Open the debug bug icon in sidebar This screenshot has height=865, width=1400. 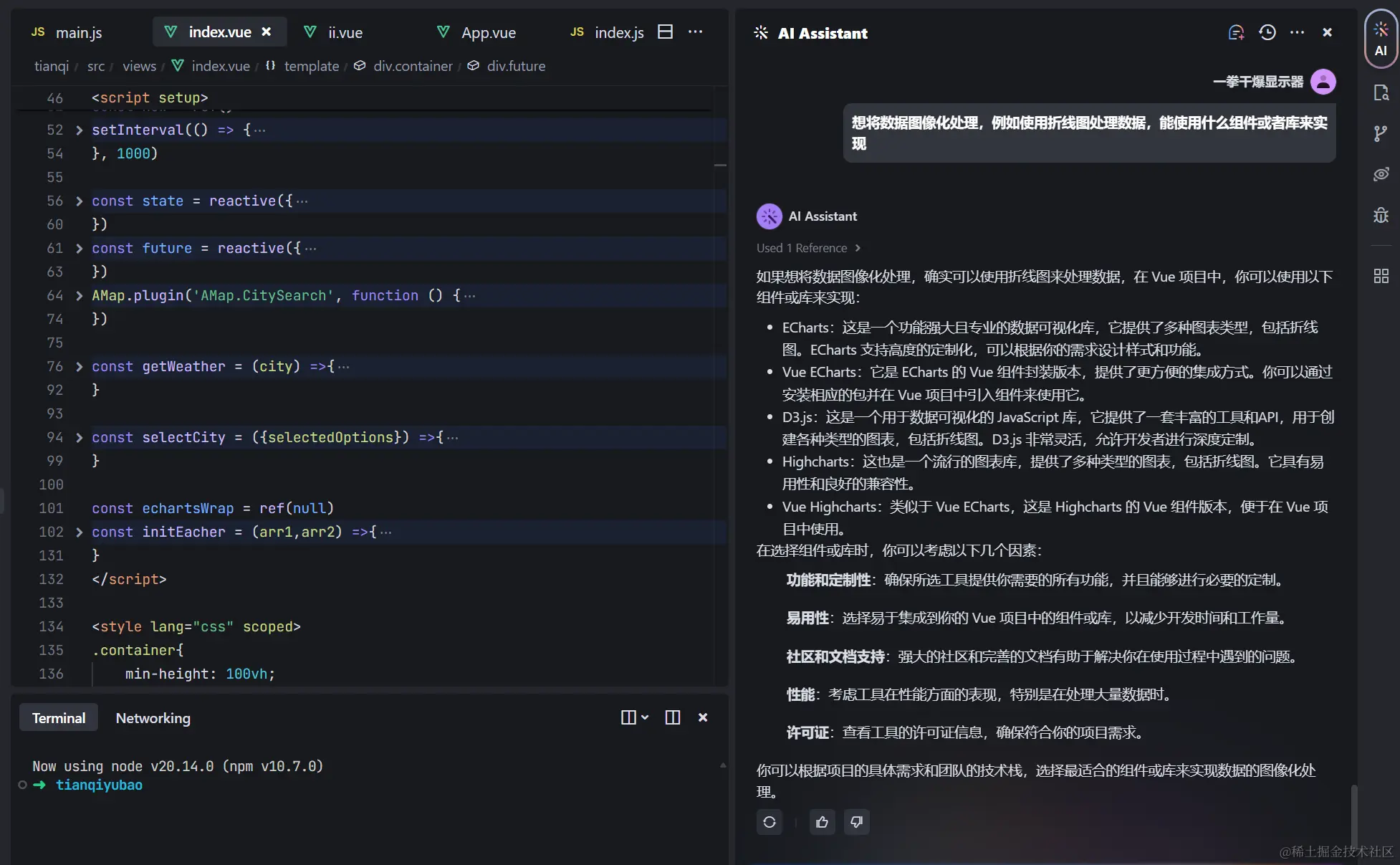point(1381,215)
